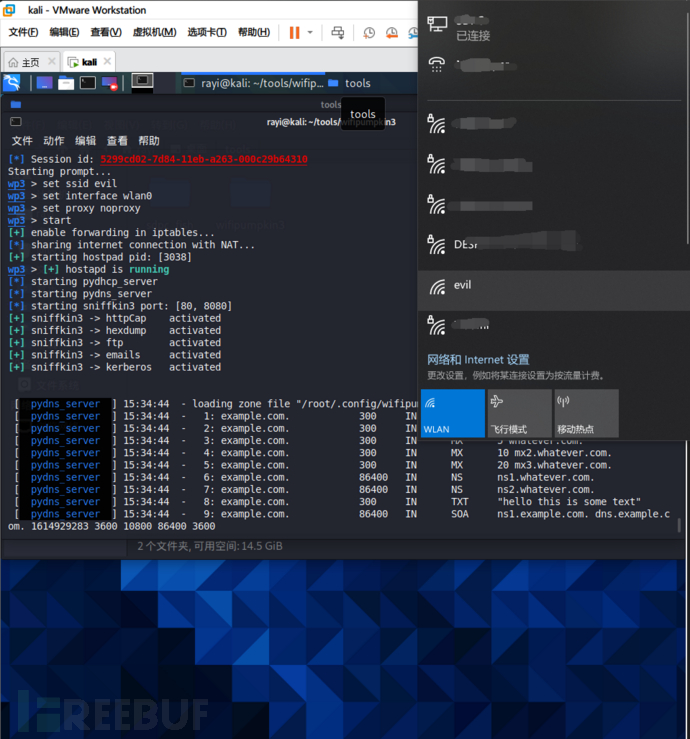This screenshot has width=690, height=739.
Task: Click the take snapshot clock icon
Action: (369, 33)
